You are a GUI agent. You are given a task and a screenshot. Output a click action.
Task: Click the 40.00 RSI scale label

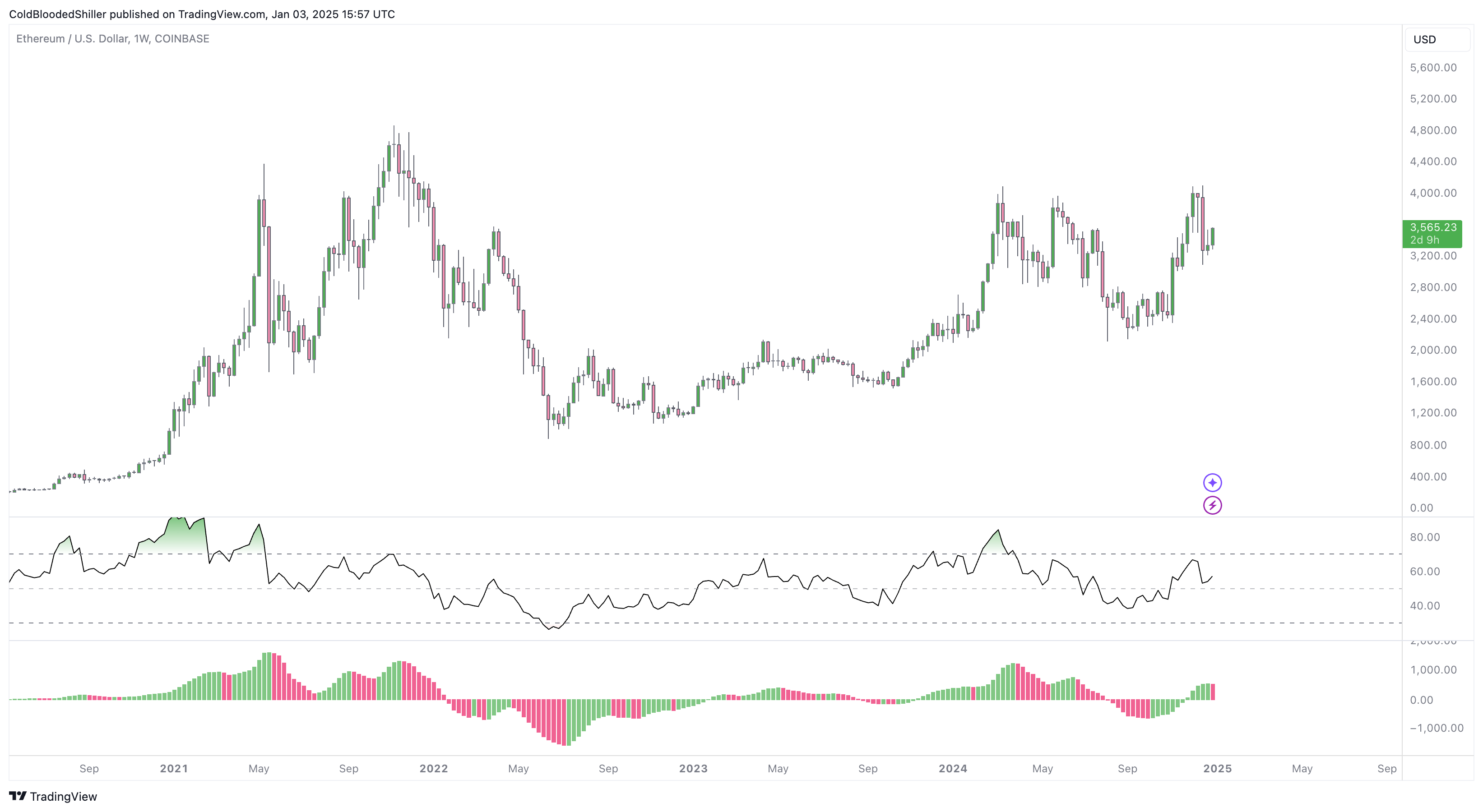point(1425,605)
